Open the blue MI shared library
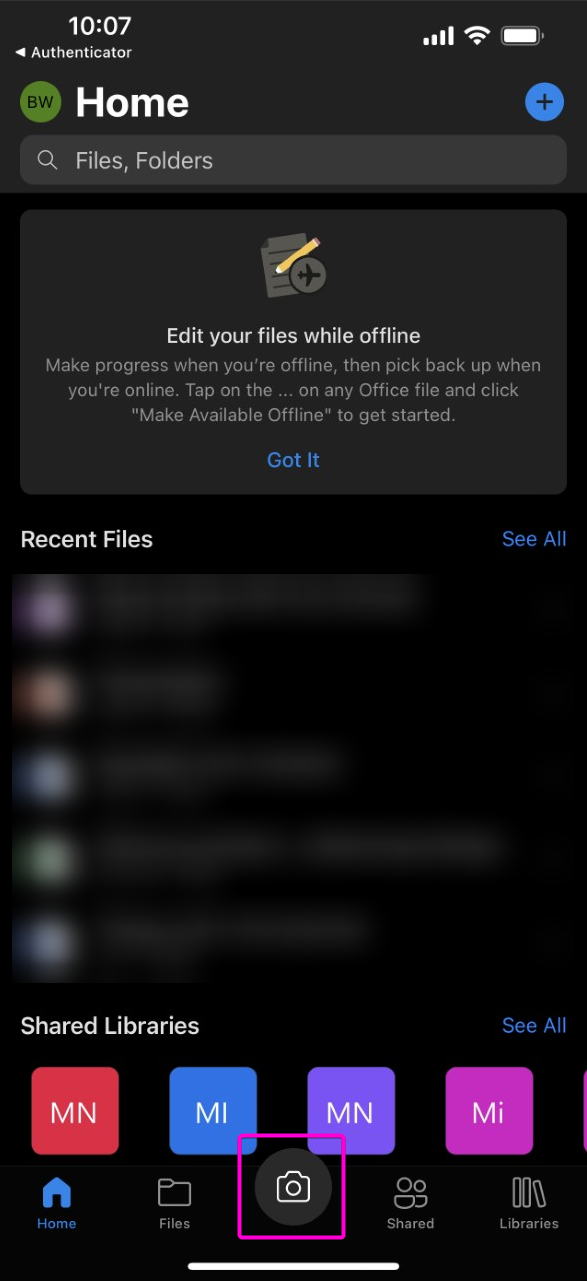 click(x=213, y=1111)
